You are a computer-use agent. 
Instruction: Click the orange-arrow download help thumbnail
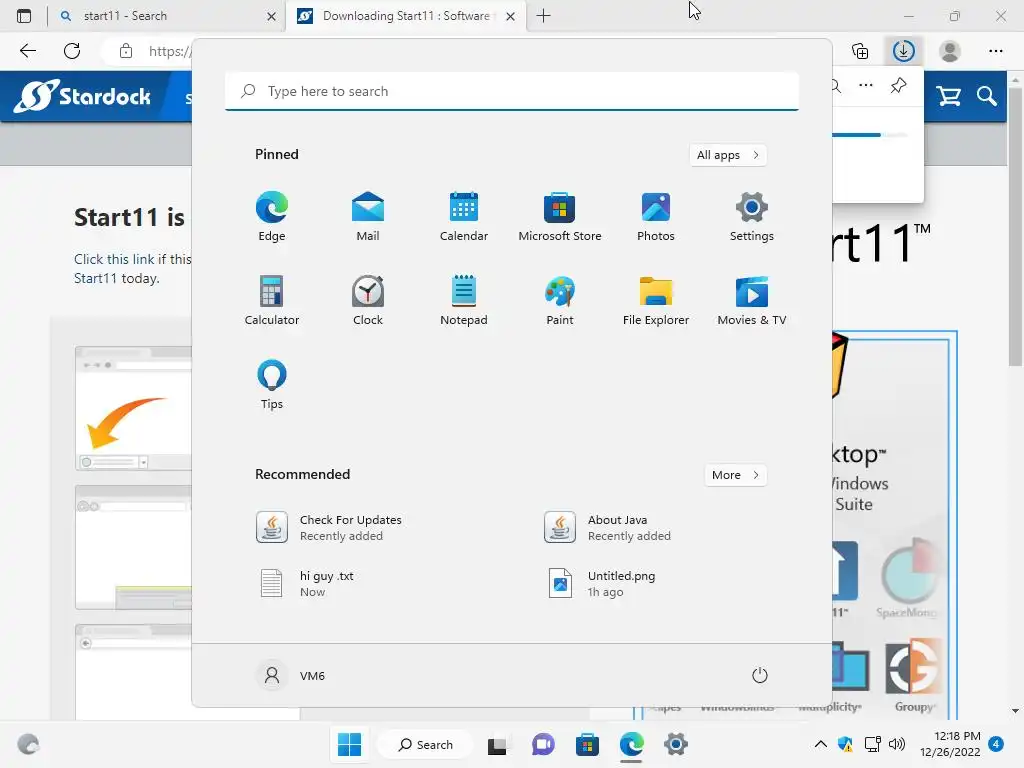point(134,408)
